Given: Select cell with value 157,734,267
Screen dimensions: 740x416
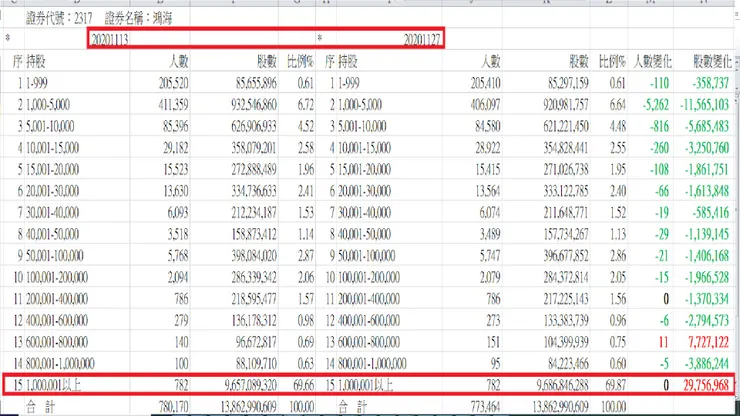Looking at the screenshot, I should tap(566, 234).
